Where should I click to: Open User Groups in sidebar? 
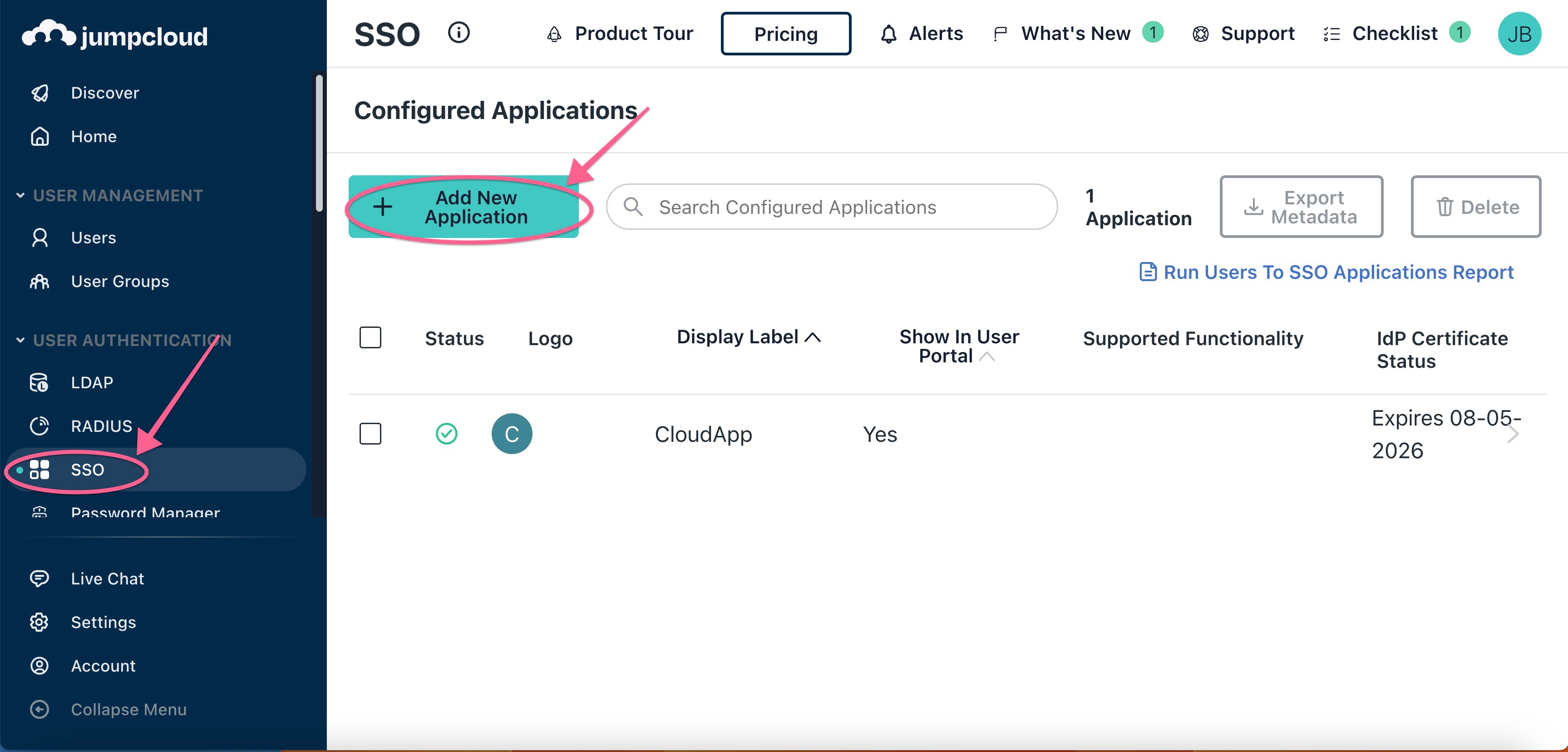[119, 281]
